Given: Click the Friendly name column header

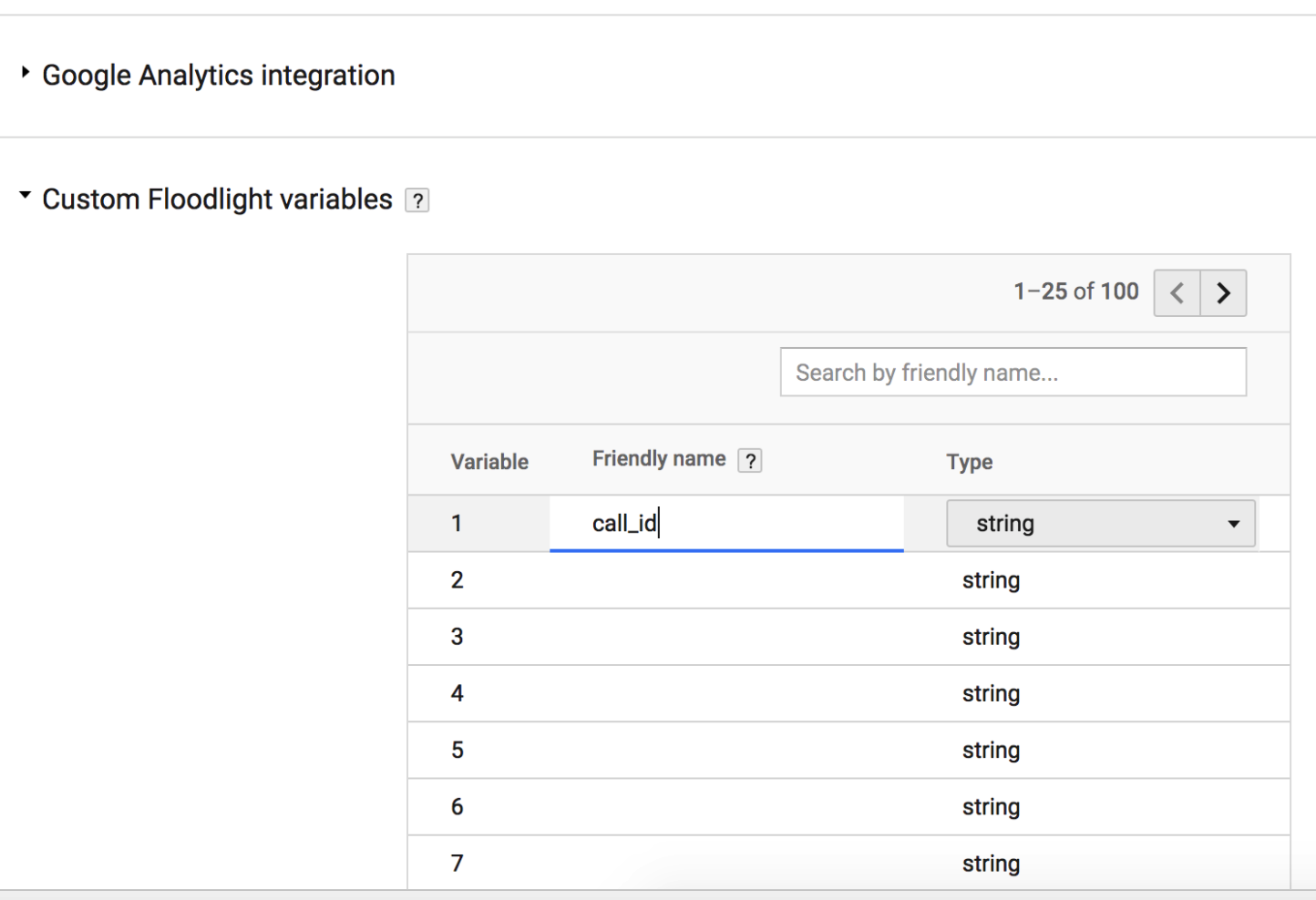Looking at the screenshot, I should pyautogui.click(x=659, y=459).
